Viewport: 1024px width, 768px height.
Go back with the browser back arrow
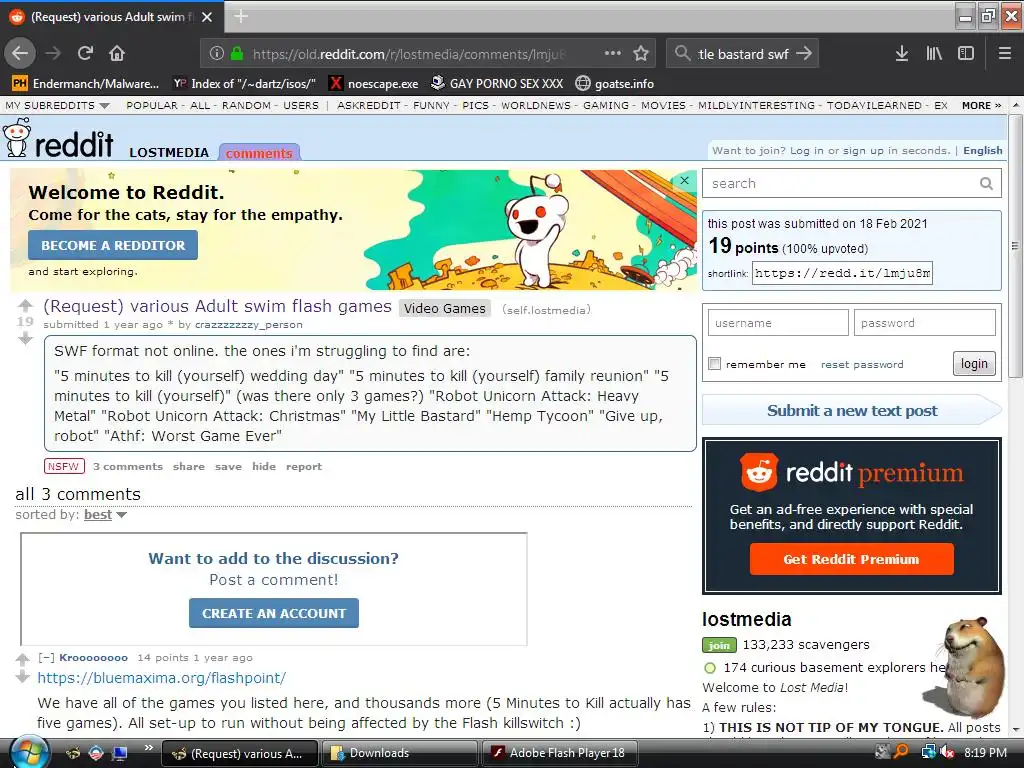[x=20, y=54]
